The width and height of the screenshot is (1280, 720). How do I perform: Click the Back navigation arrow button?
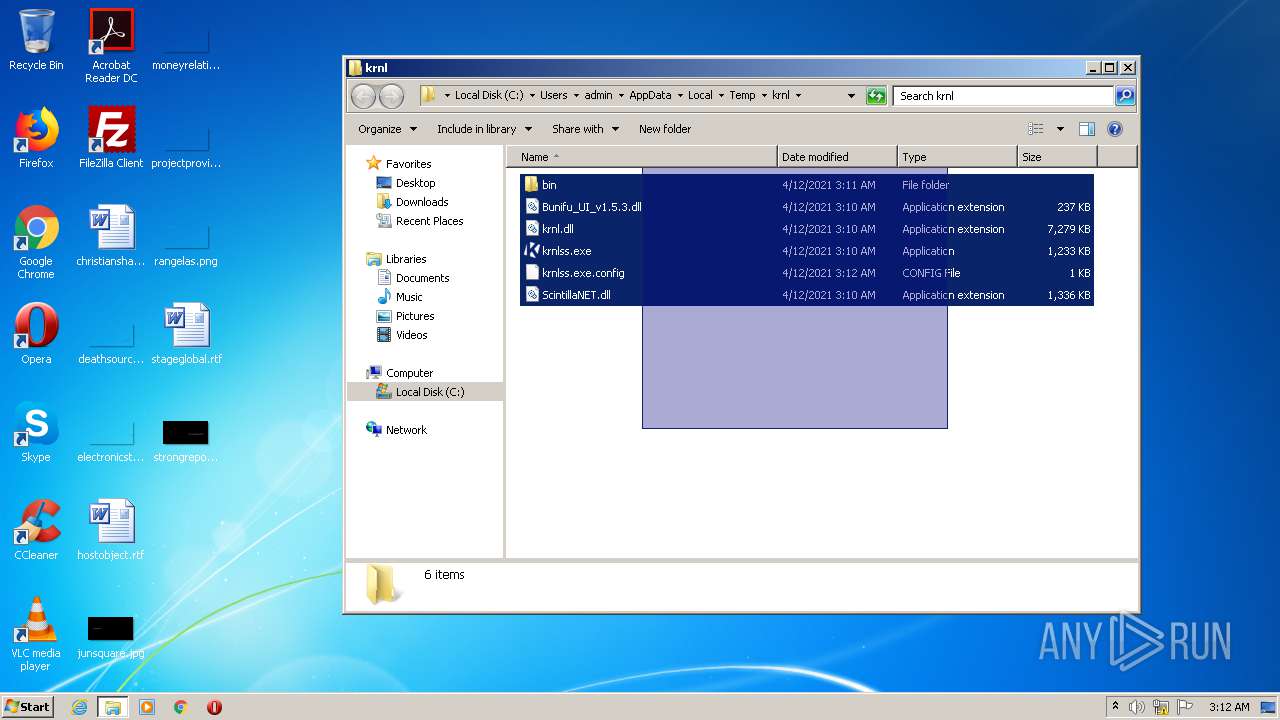363,96
